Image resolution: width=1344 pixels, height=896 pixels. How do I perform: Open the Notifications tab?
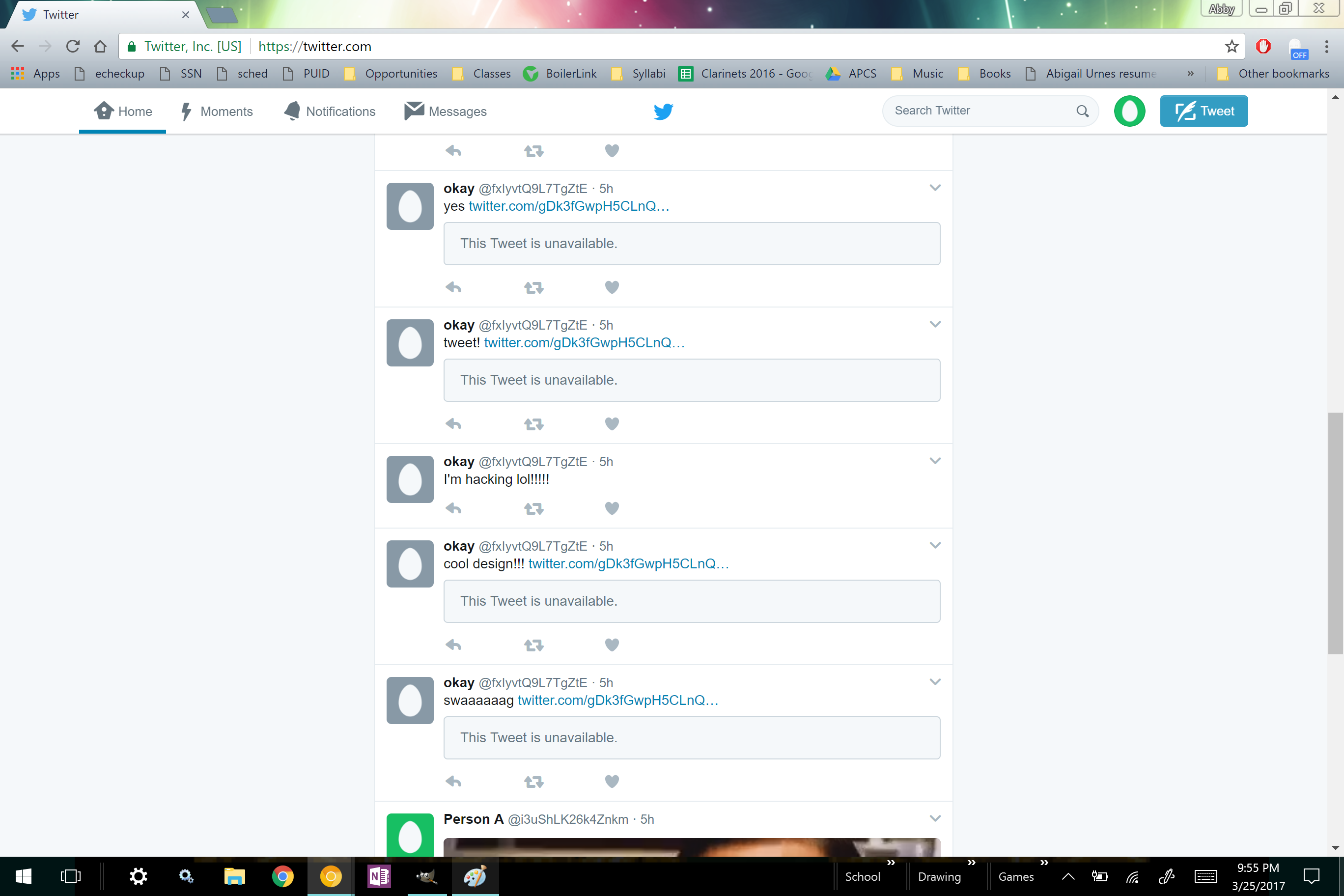[x=330, y=112]
